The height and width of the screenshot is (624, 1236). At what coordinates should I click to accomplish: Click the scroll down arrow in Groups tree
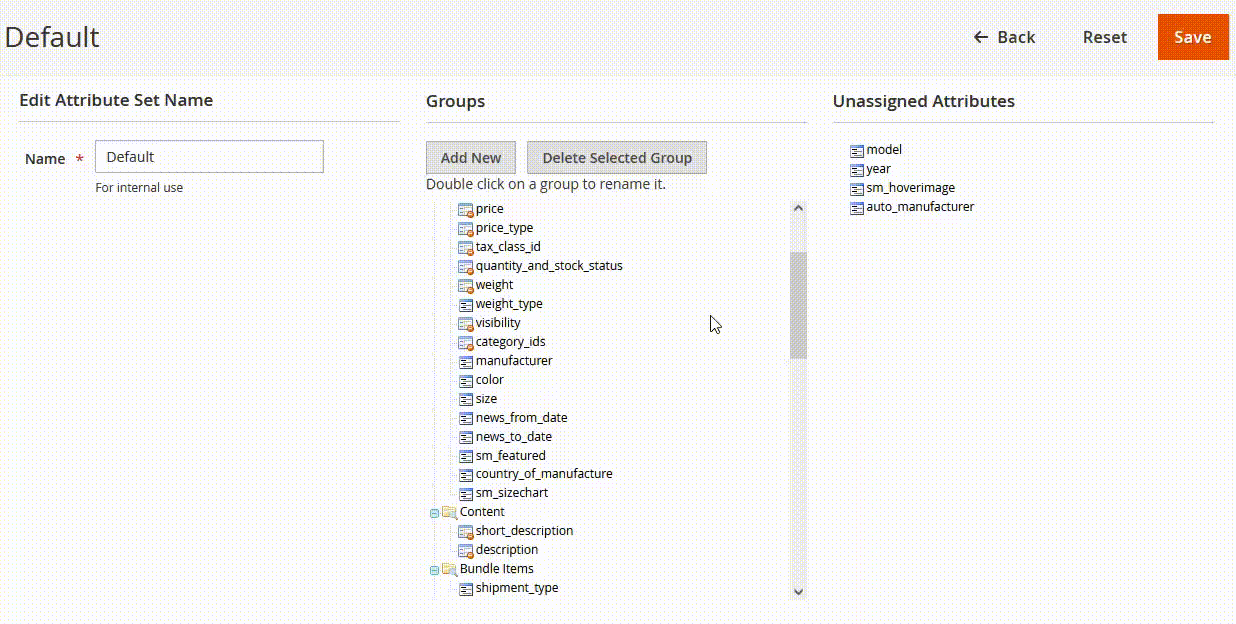pyautogui.click(x=798, y=591)
